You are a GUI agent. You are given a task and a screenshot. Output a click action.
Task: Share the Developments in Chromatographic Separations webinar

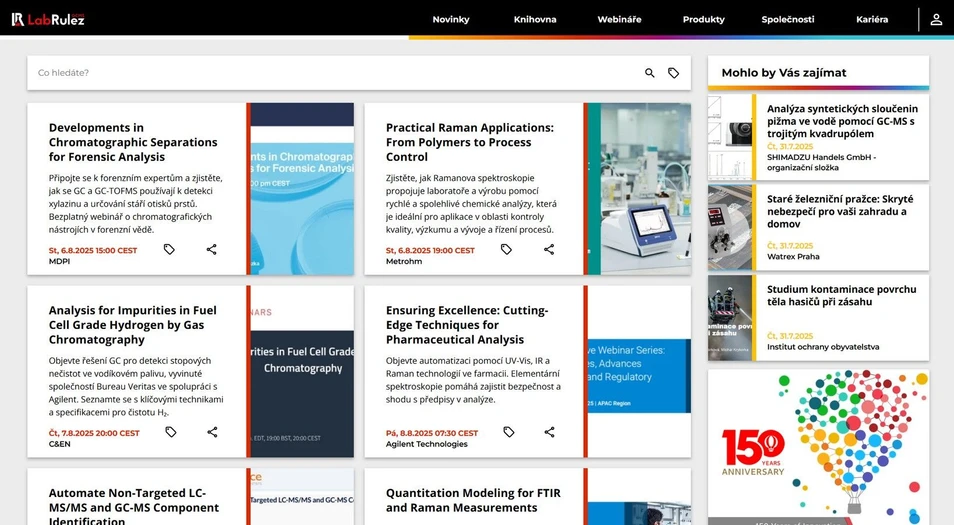pos(212,250)
